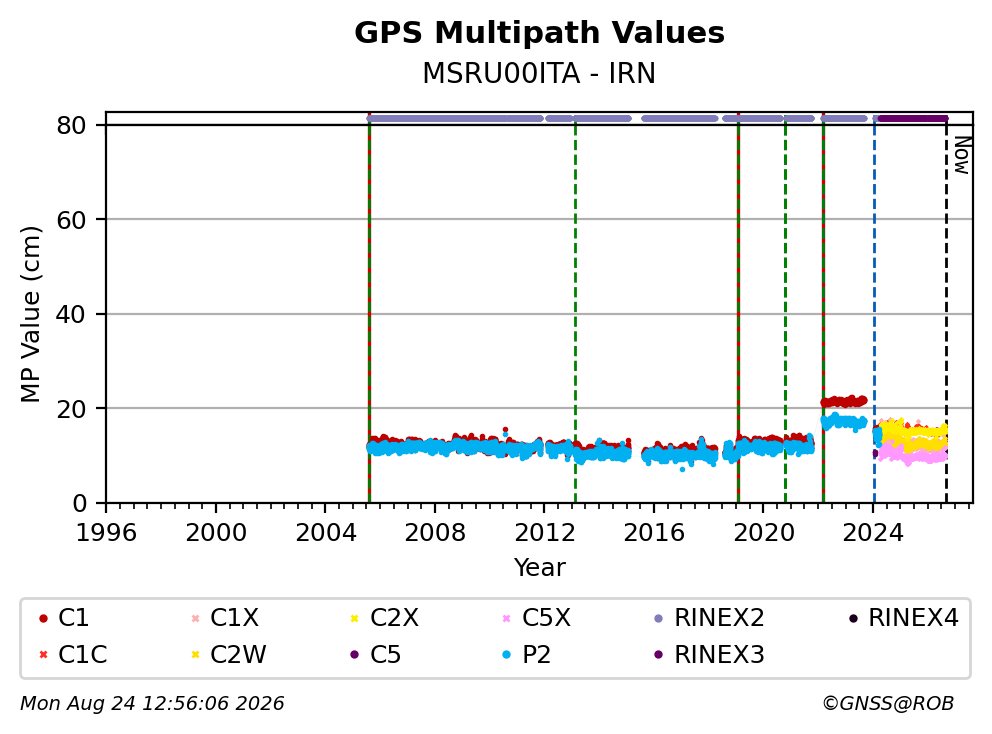Click the Now marker label
Image resolution: width=992 pixels, height=734 pixels.
pos(962,156)
